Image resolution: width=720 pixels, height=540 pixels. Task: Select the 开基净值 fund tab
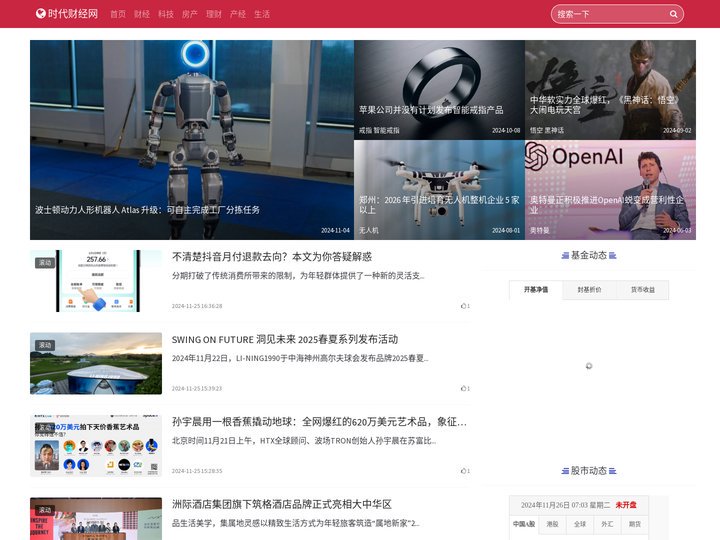536,290
